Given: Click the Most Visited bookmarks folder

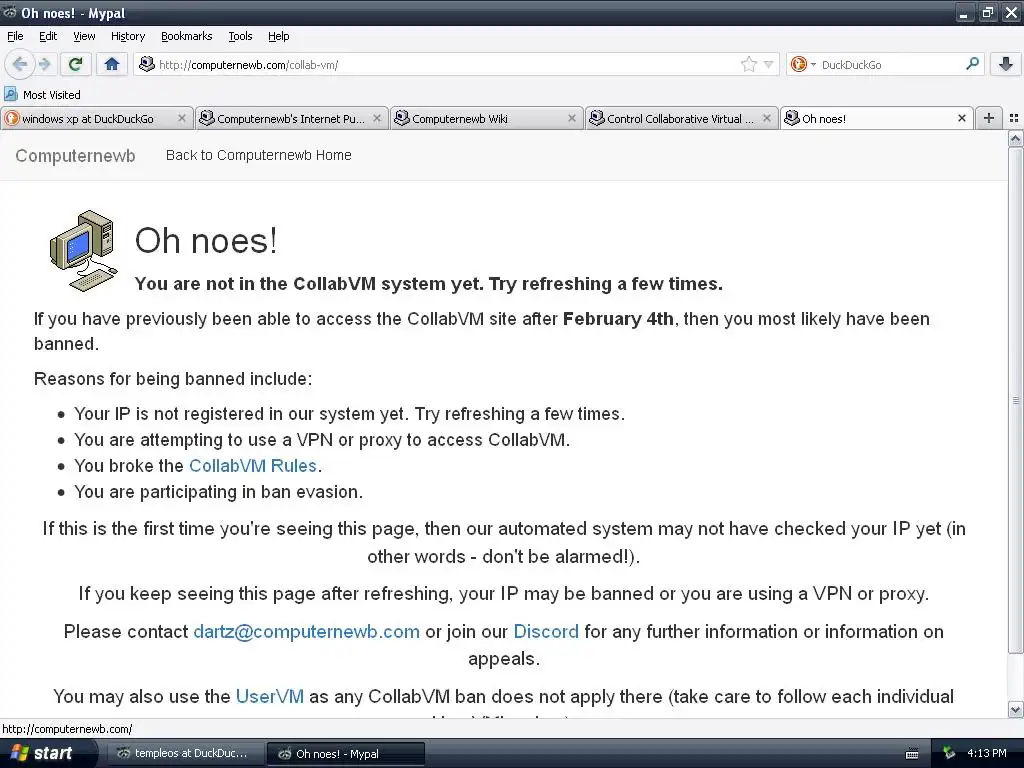Looking at the screenshot, I should (x=42, y=95).
